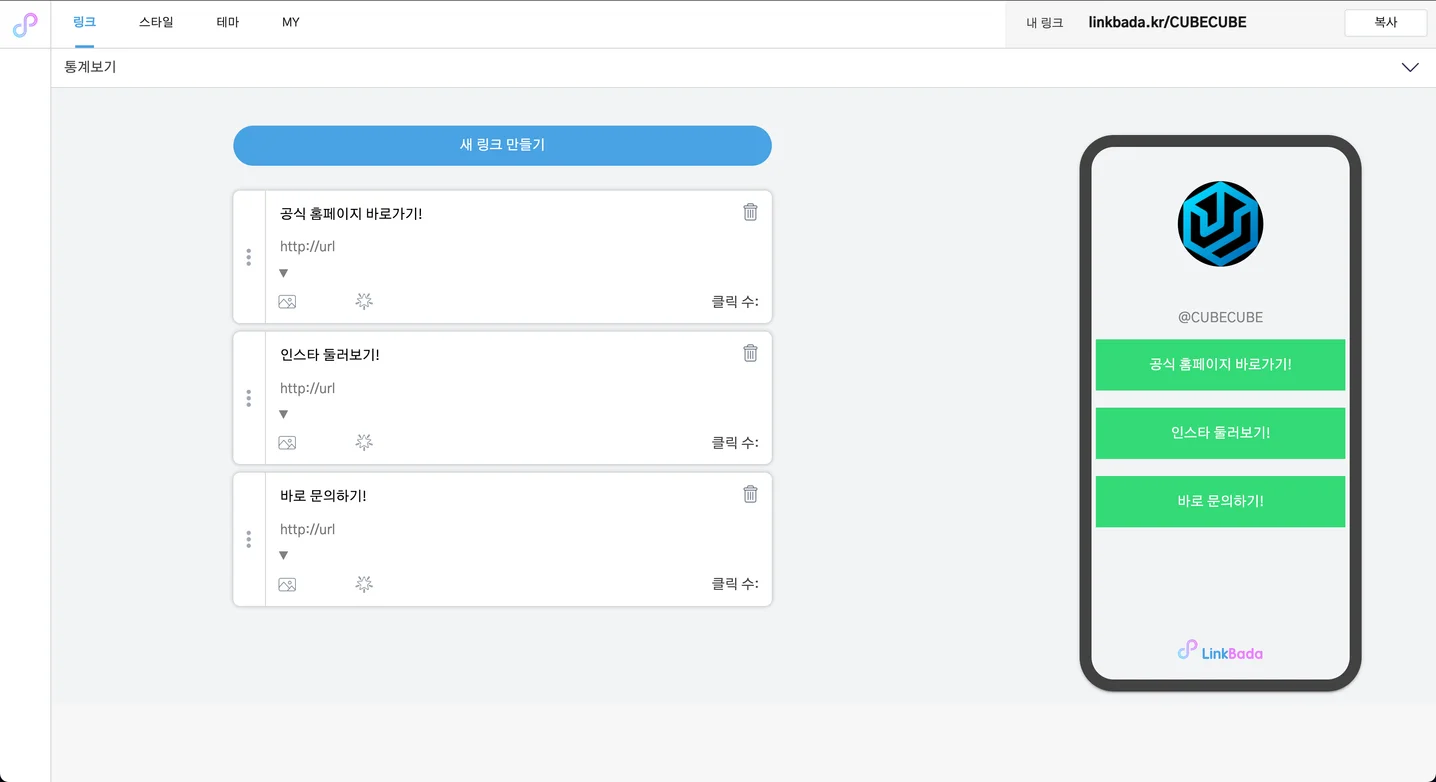The image size is (1436, 782).
Task: Click the sparkle effect icon in 바로 문의하기! card
Action: pos(364,584)
